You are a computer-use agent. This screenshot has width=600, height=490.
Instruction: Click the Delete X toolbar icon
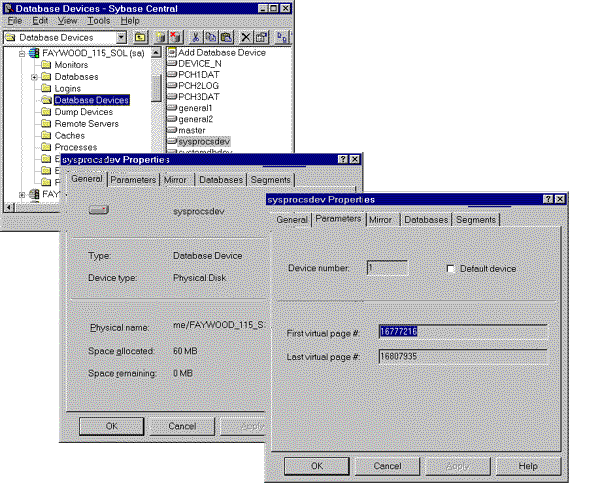point(245,37)
